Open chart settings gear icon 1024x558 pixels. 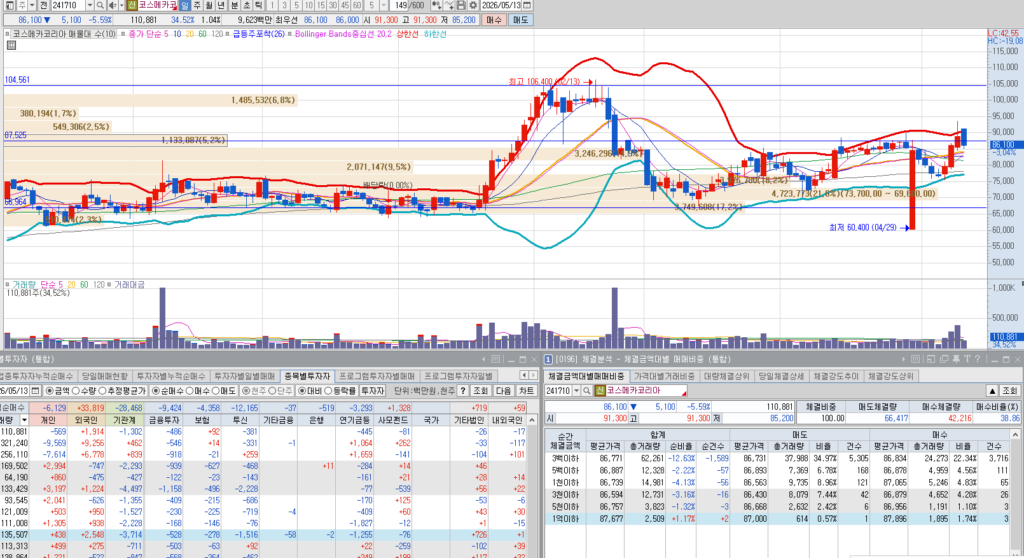point(473,5)
